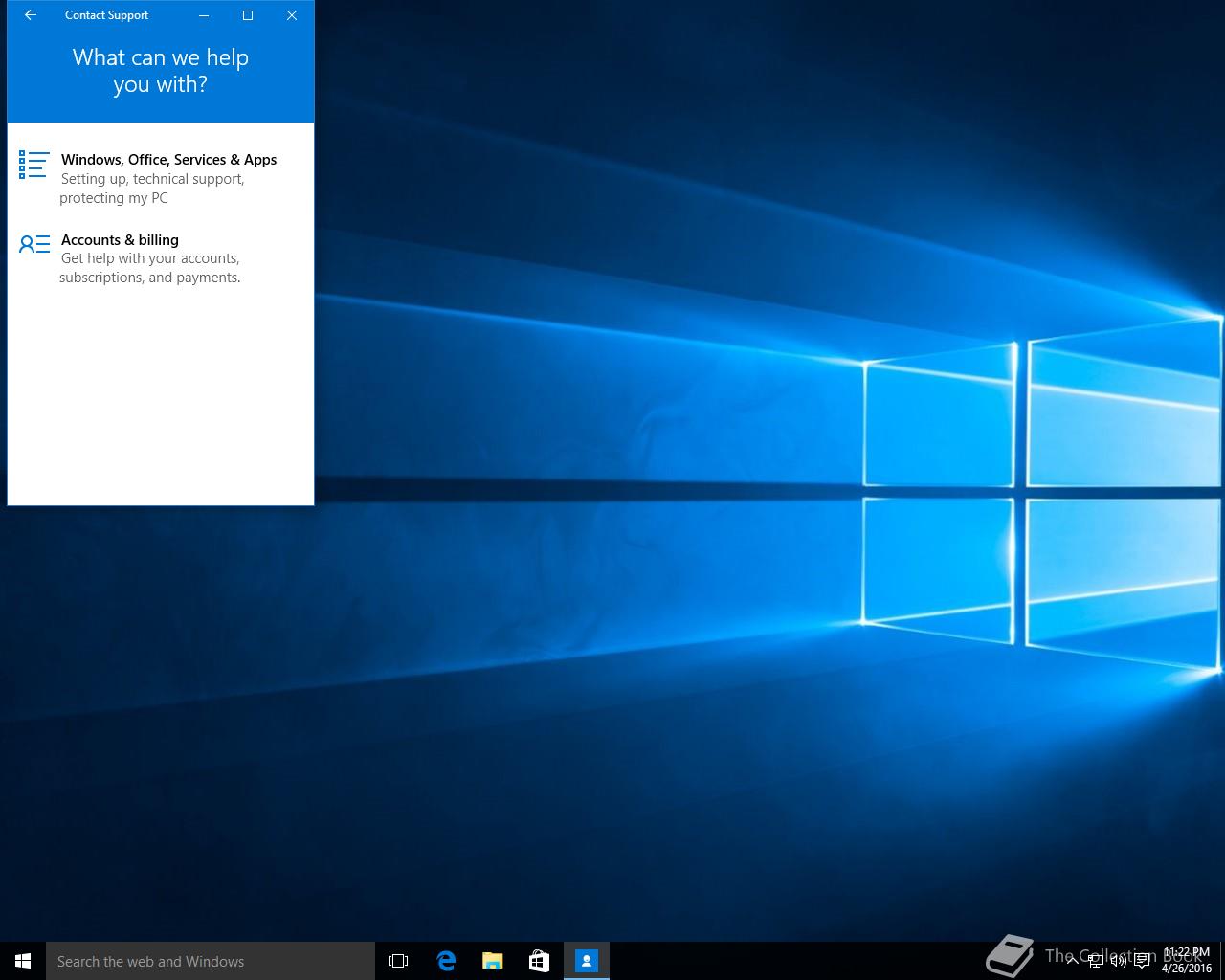Open the Action Center notifications icon
The height and width of the screenshot is (980, 1225).
pos(1142,961)
